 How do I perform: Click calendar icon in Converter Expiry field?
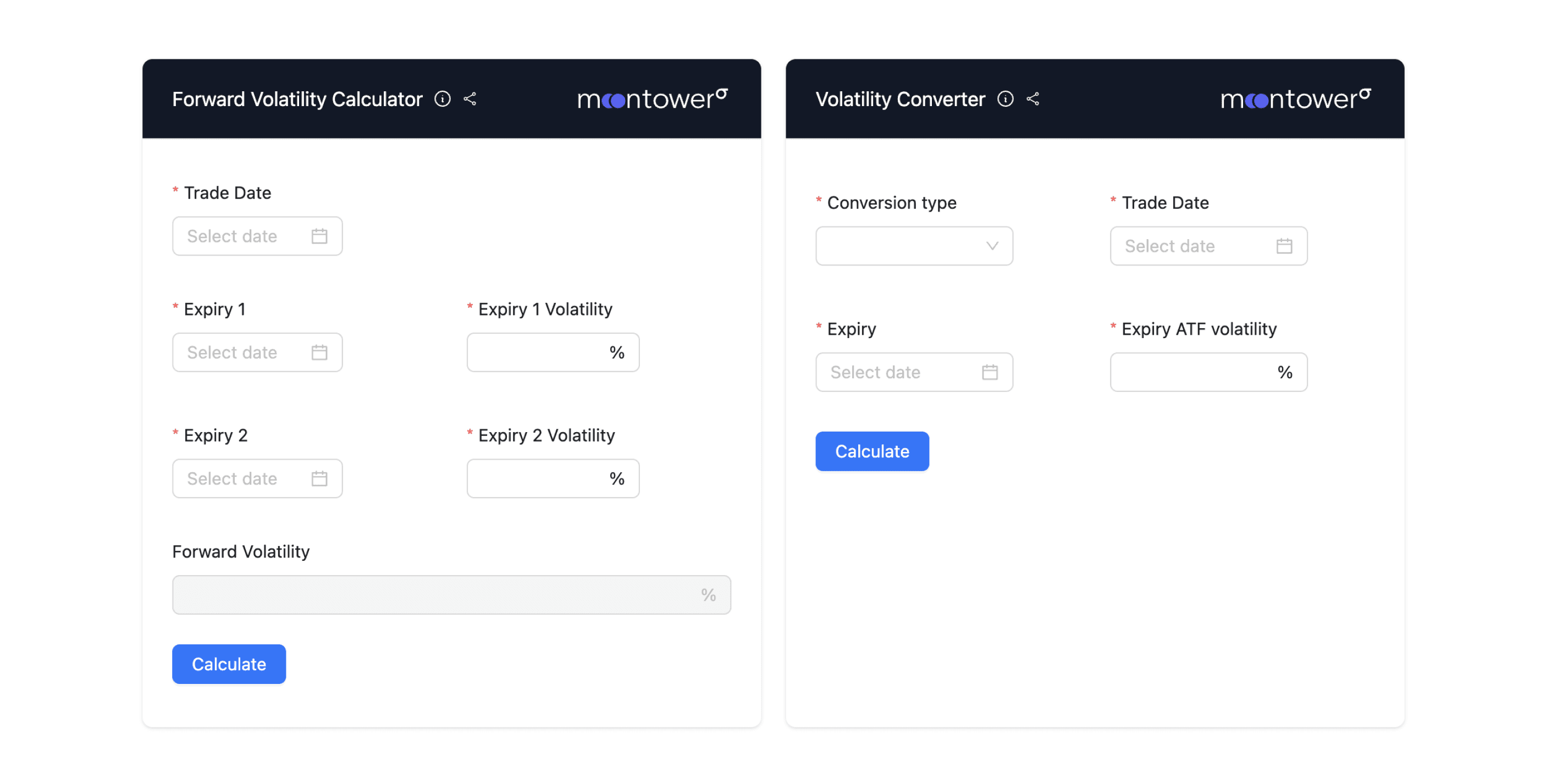pos(990,372)
